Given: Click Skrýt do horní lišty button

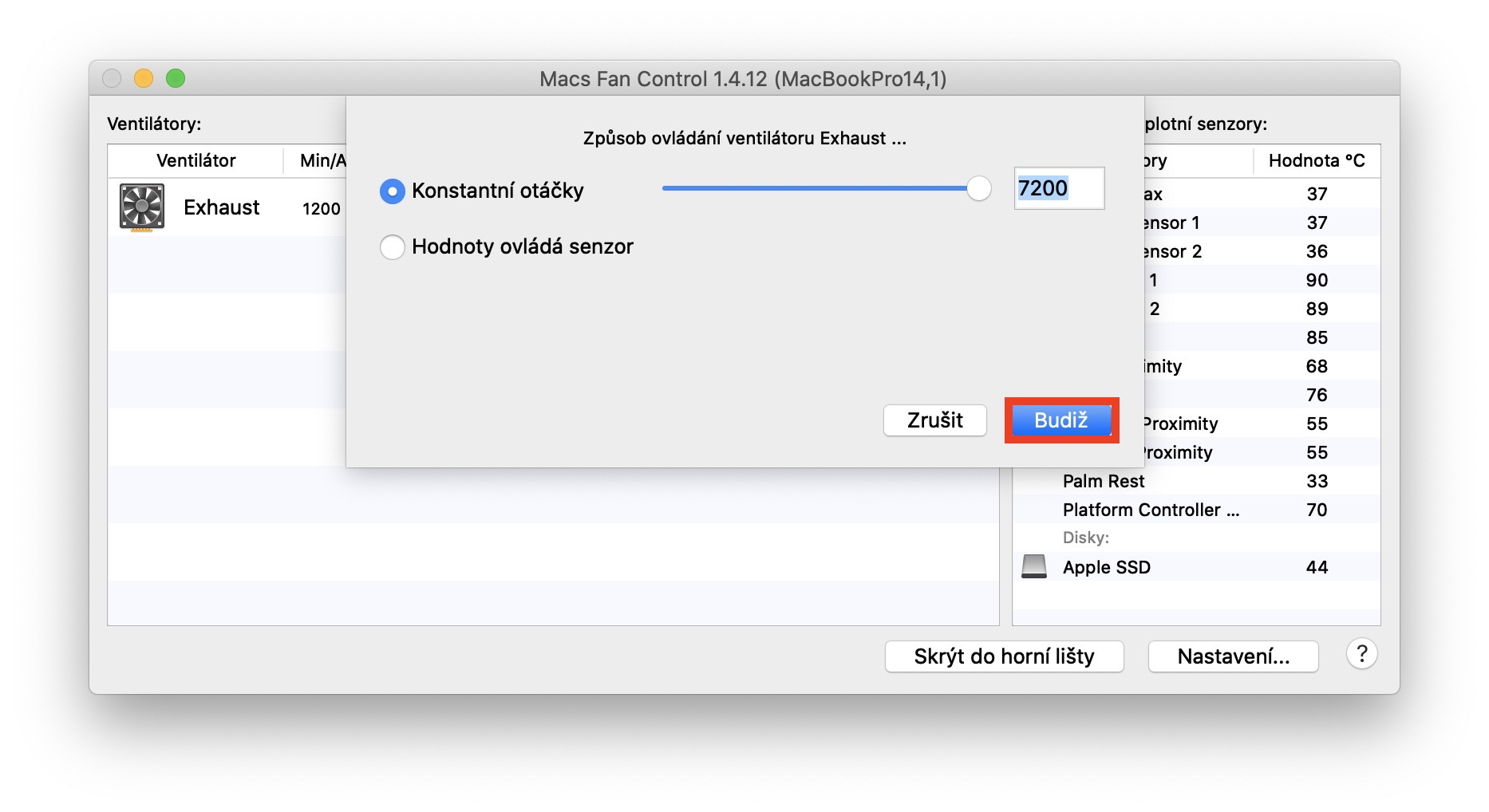Looking at the screenshot, I should click(x=1004, y=656).
